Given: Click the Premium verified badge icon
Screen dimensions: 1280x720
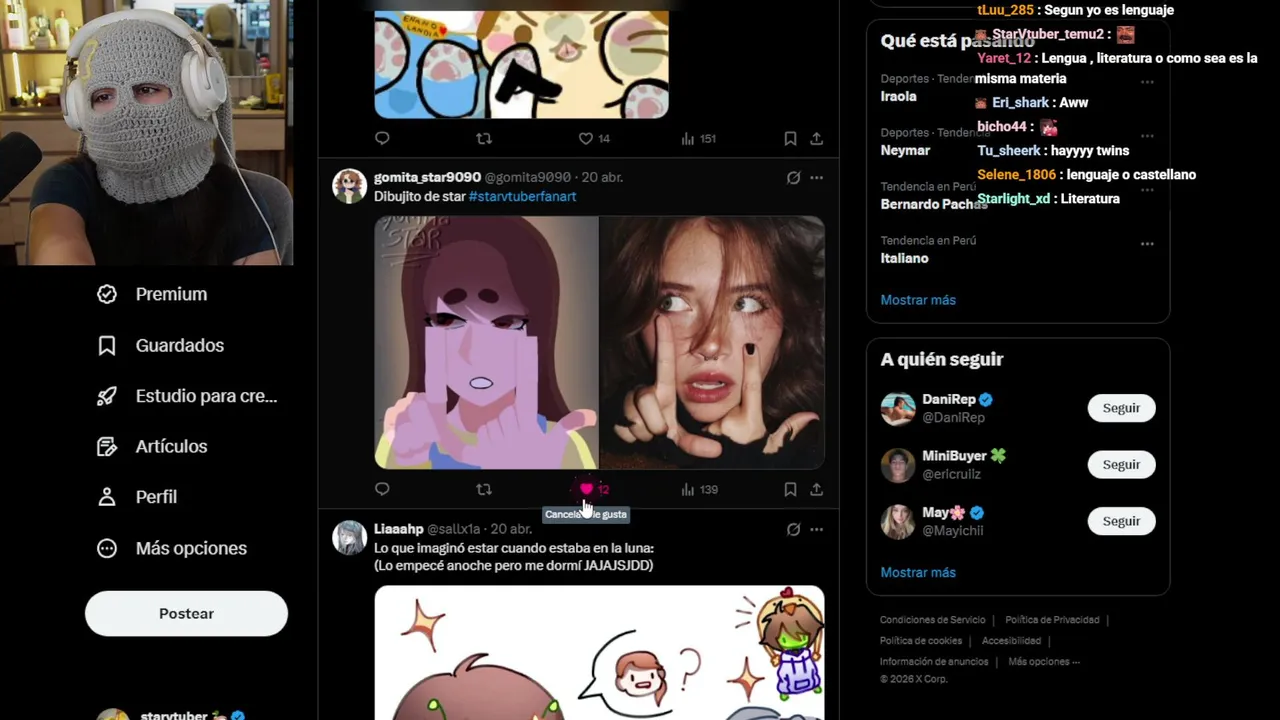Looking at the screenshot, I should [x=107, y=294].
